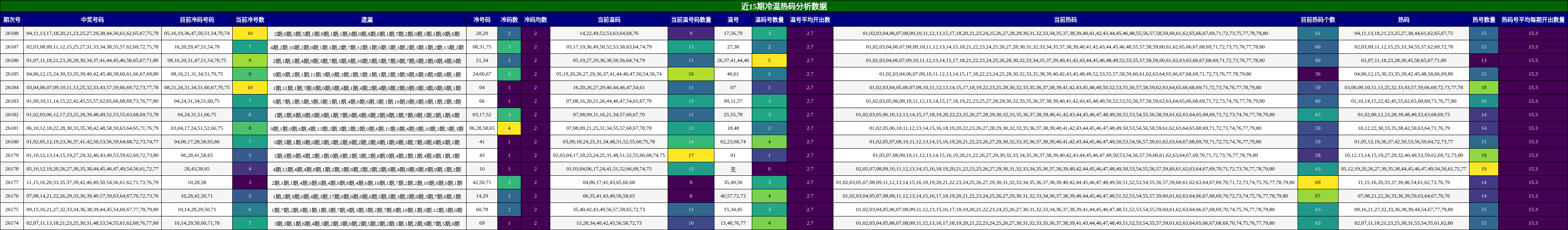Viewport: 1568px width, 230px height.
Task: Click yellow cold count 10 in row 26188
Action: click(x=250, y=33)
